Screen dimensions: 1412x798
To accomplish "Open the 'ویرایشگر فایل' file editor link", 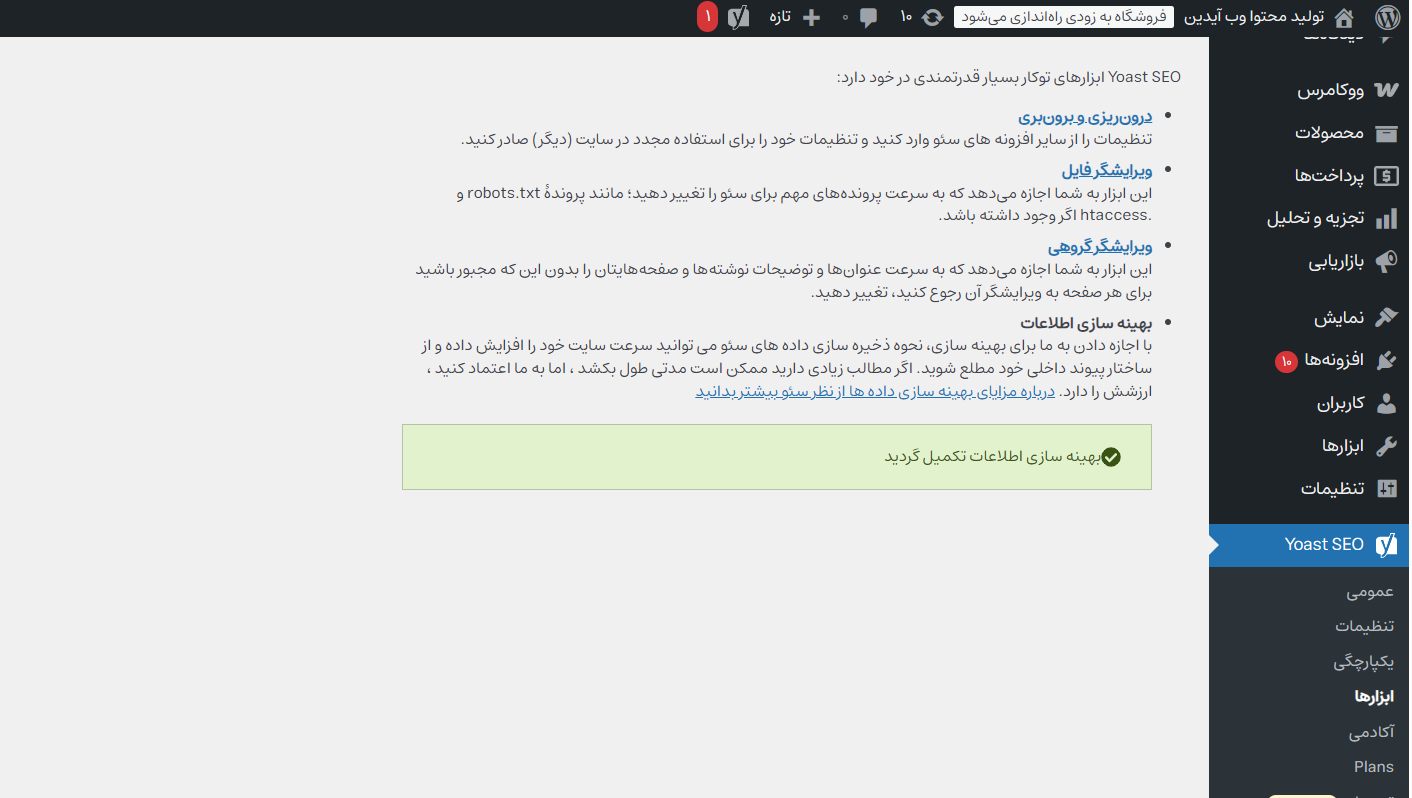I will point(1107,170).
